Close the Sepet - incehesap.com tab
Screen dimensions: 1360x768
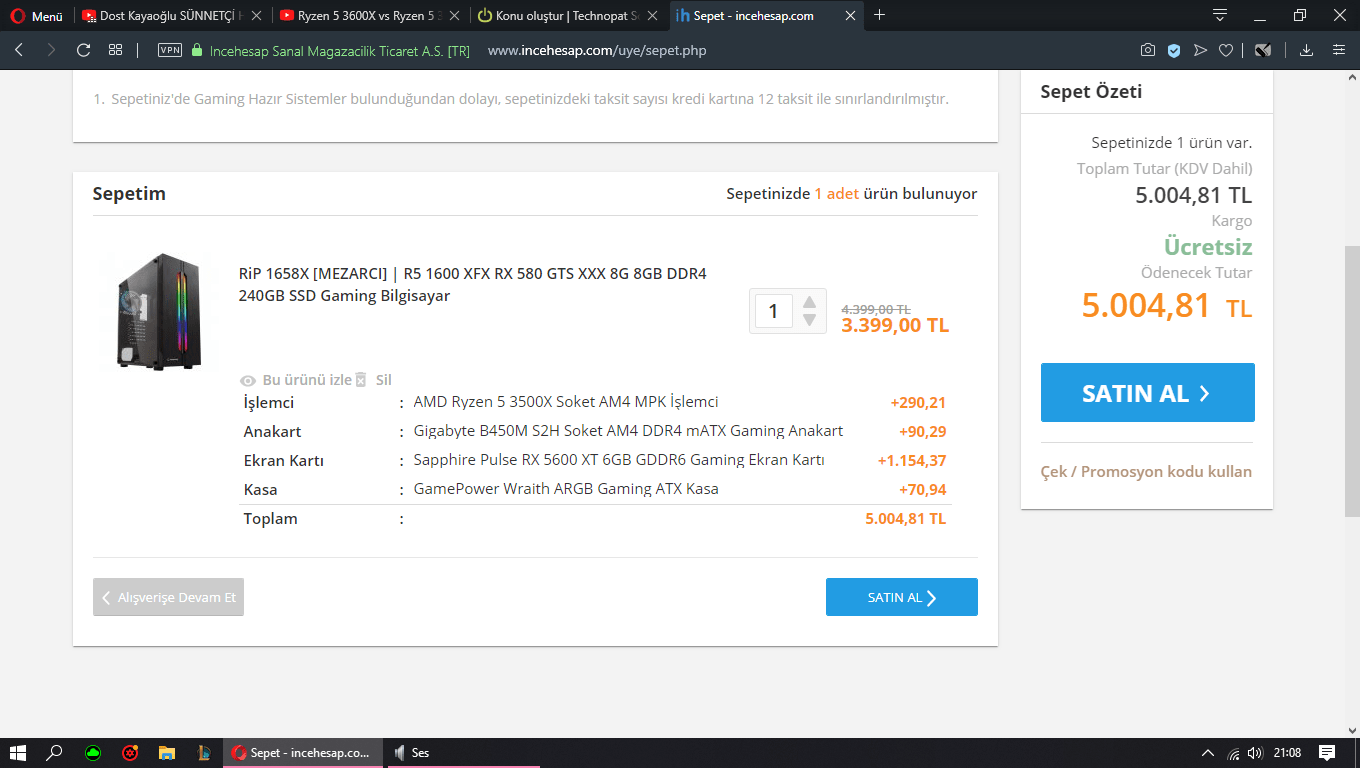[x=851, y=16]
